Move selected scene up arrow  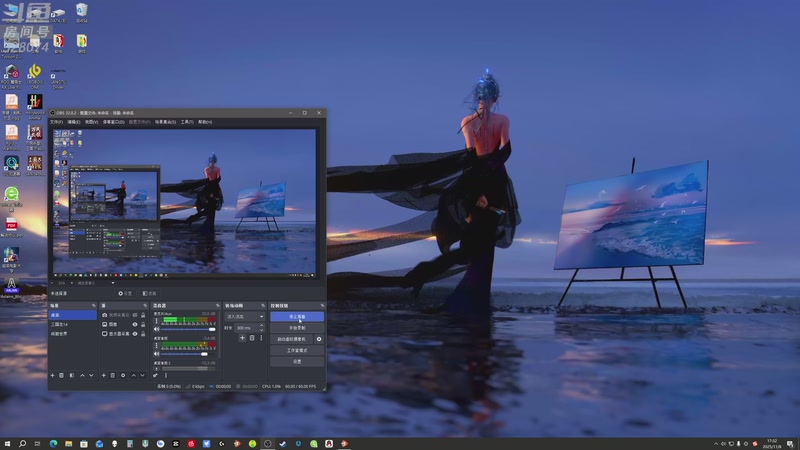click(x=82, y=376)
